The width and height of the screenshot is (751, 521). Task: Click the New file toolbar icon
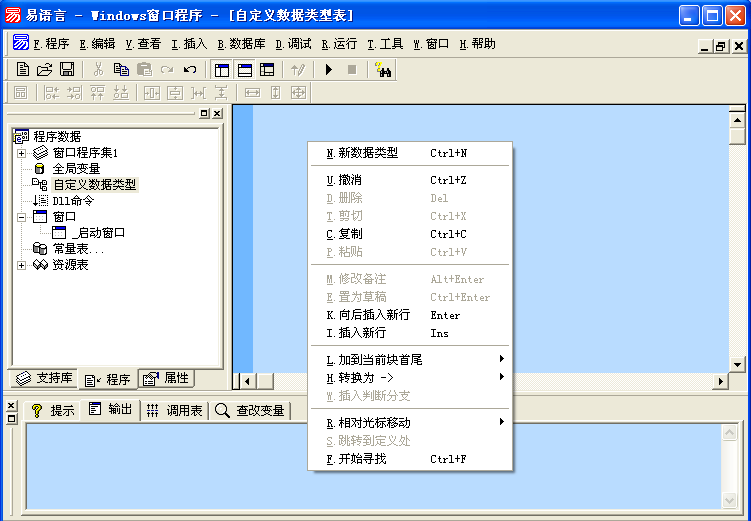[x=23, y=70]
